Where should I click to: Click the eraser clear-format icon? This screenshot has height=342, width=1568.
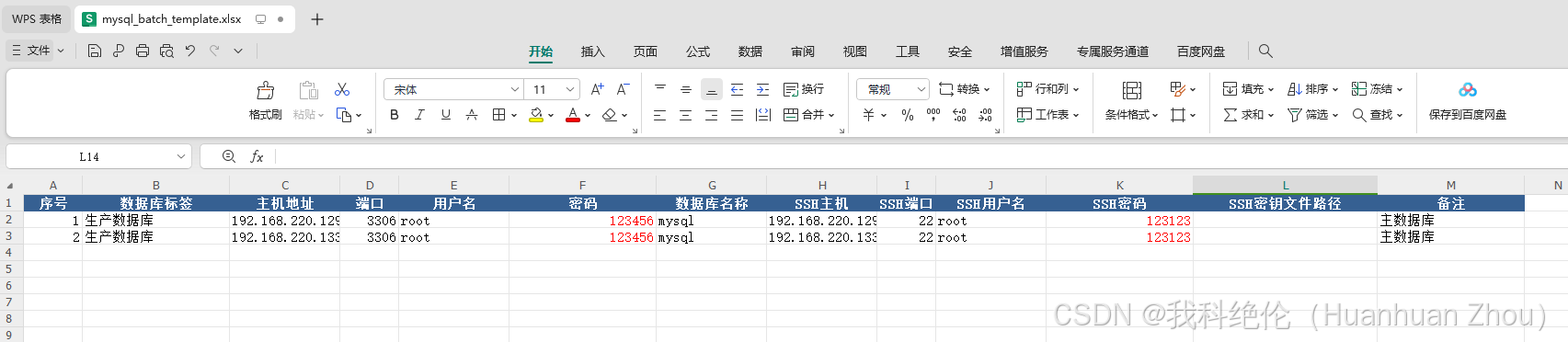[609, 115]
